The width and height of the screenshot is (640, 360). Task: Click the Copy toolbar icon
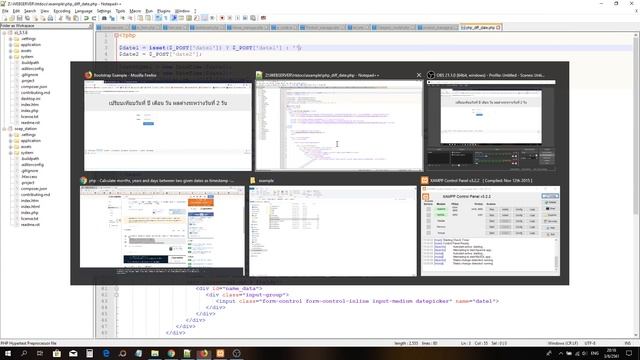(x=68, y=18)
